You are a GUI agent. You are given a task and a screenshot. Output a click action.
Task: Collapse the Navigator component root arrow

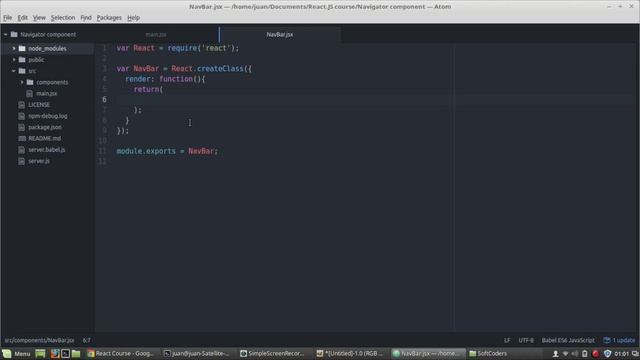click(x=6, y=35)
